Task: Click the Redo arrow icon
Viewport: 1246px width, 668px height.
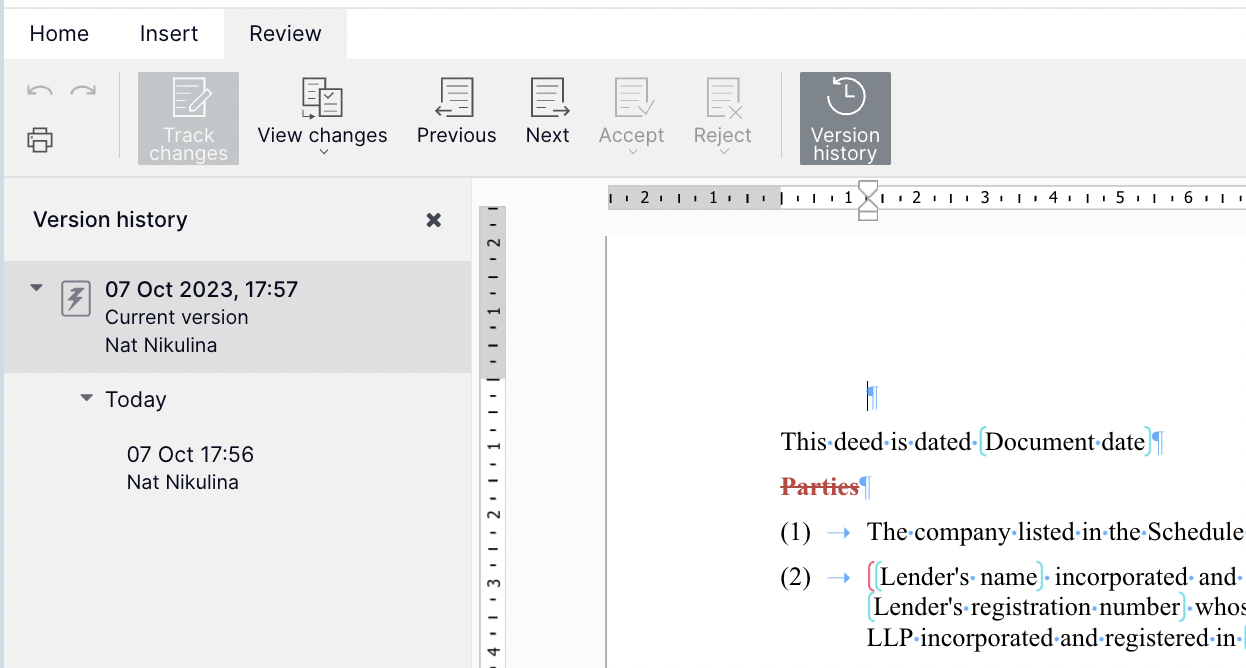Action: [83, 92]
